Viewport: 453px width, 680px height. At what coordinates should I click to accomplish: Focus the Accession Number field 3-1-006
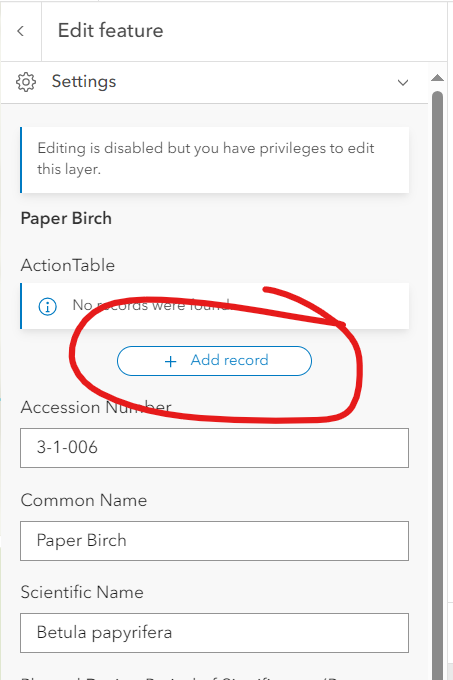tap(215, 448)
